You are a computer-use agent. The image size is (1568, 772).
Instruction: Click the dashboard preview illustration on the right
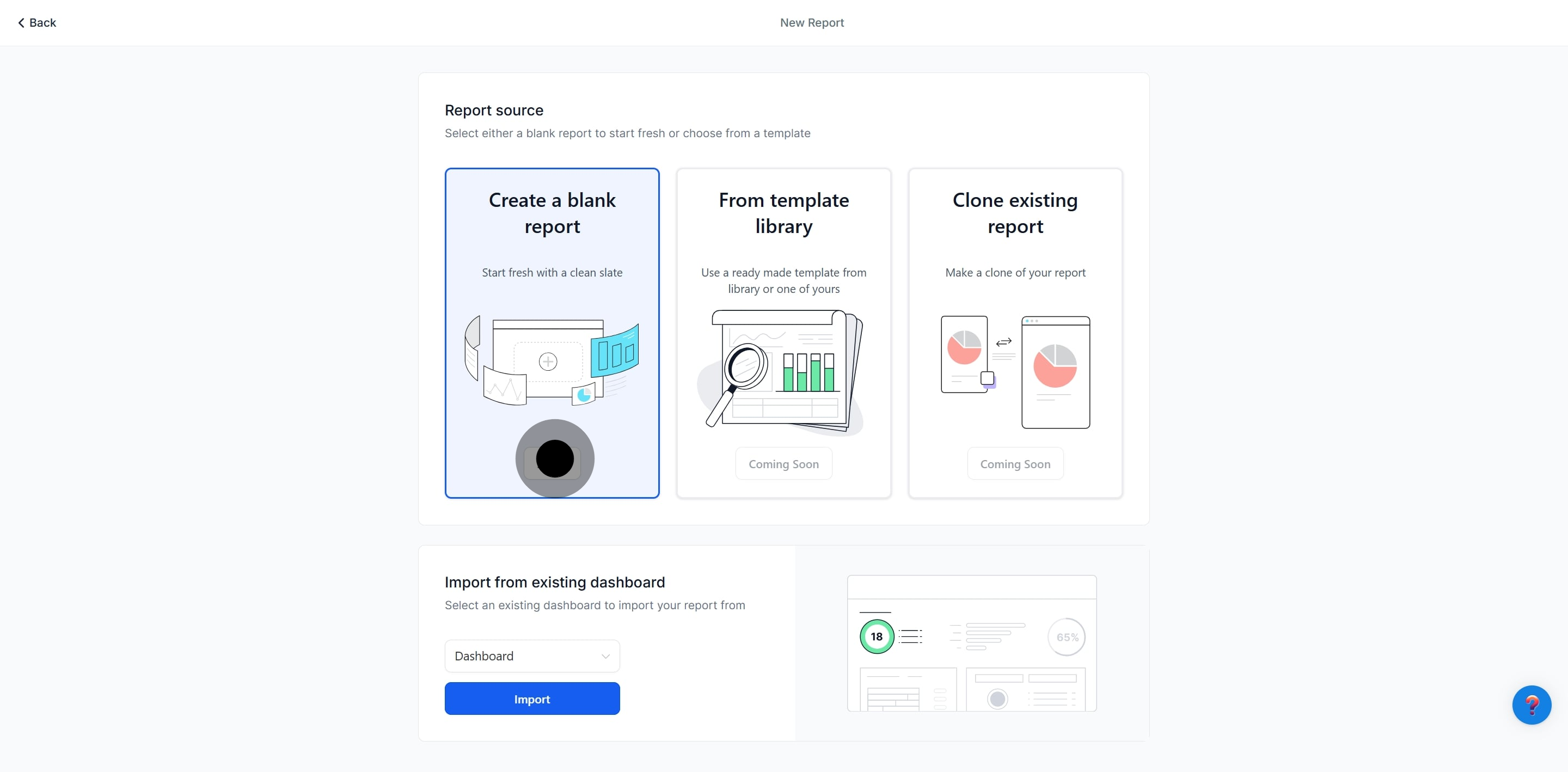click(x=972, y=644)
